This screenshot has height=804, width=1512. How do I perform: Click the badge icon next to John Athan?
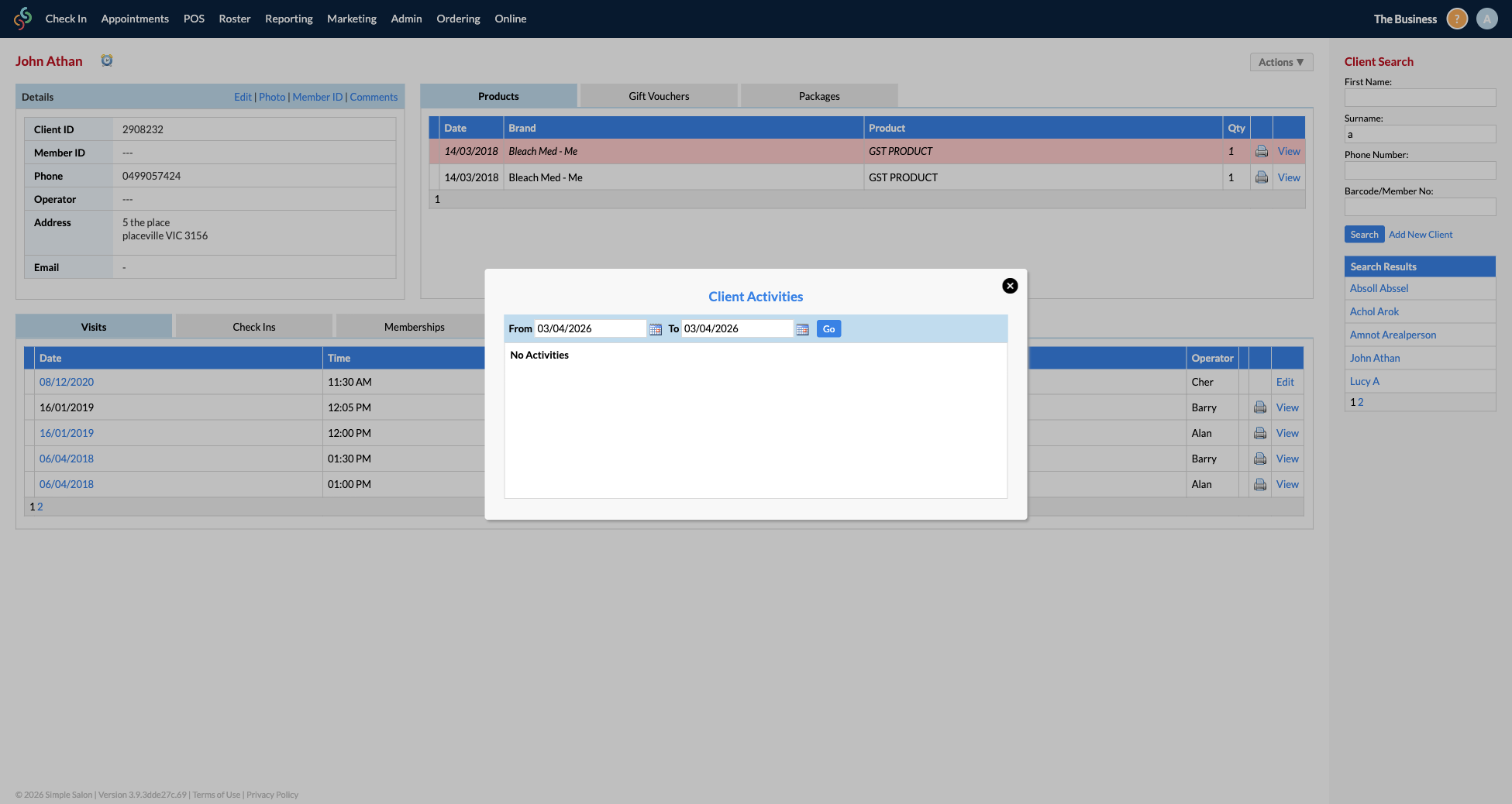pyautogui.click(x=107, y=60)
